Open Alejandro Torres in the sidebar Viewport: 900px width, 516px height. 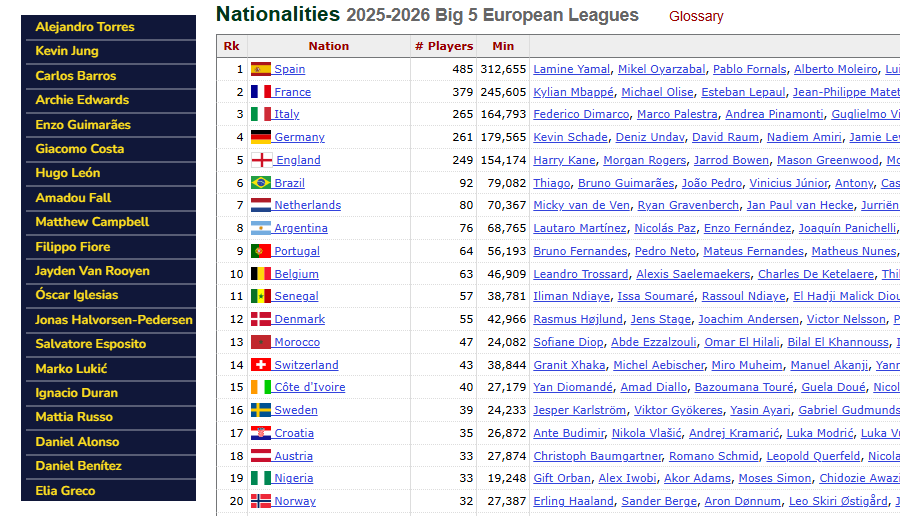85,27
